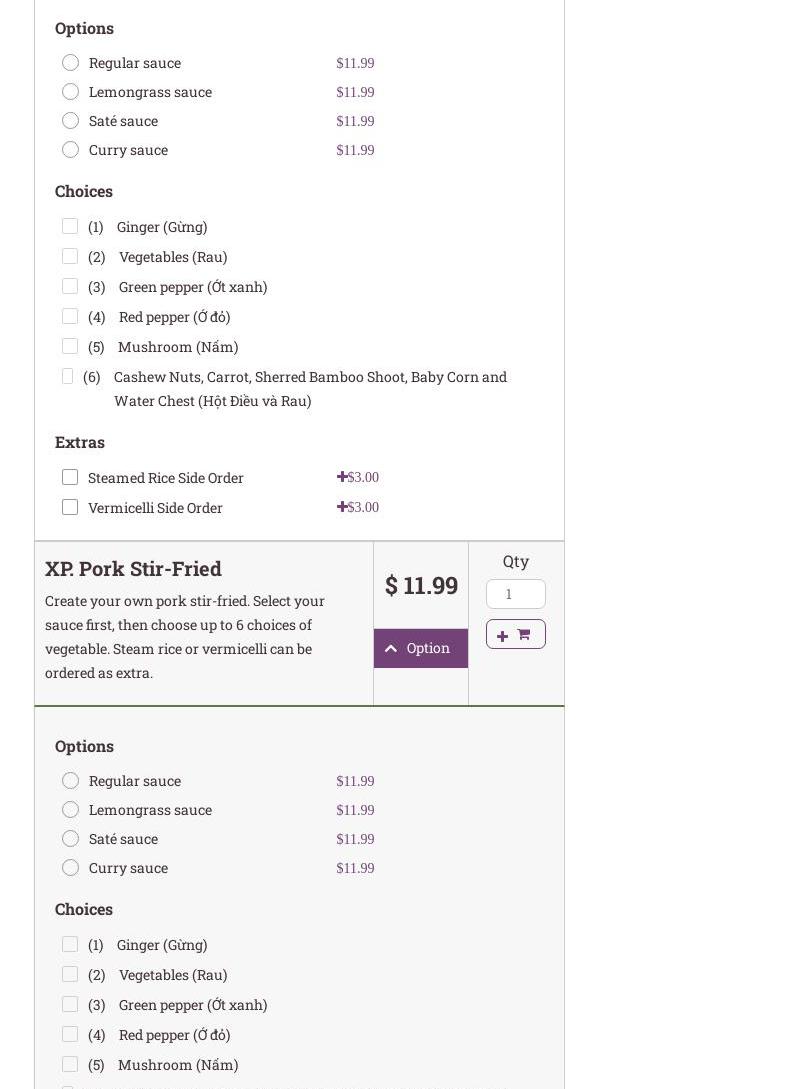Select Curry sauce in the Options above Extras
This screenshot has width=785, height=1089.
tap(70, 150)
